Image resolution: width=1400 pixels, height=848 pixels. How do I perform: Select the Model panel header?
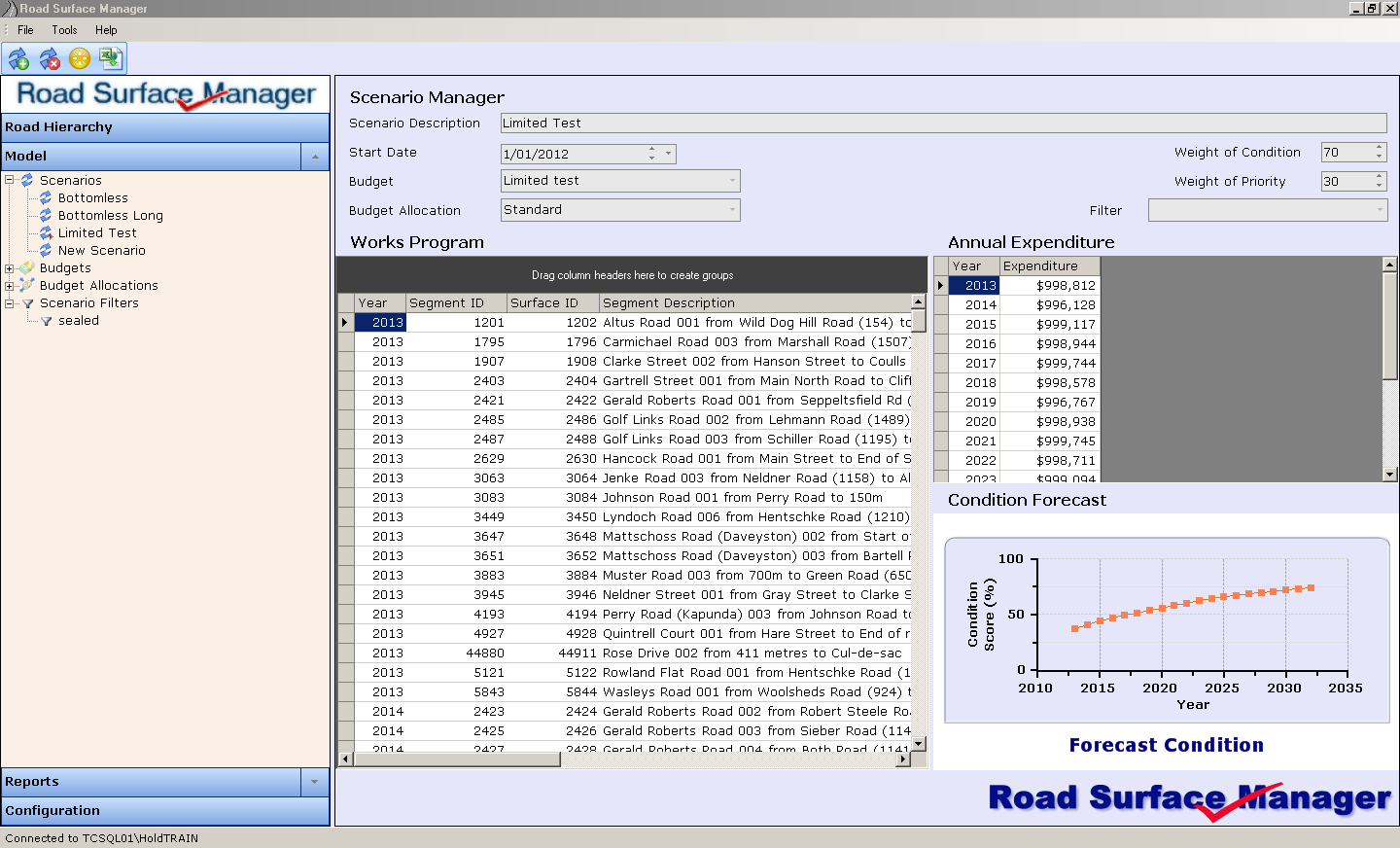pos(151,157)
